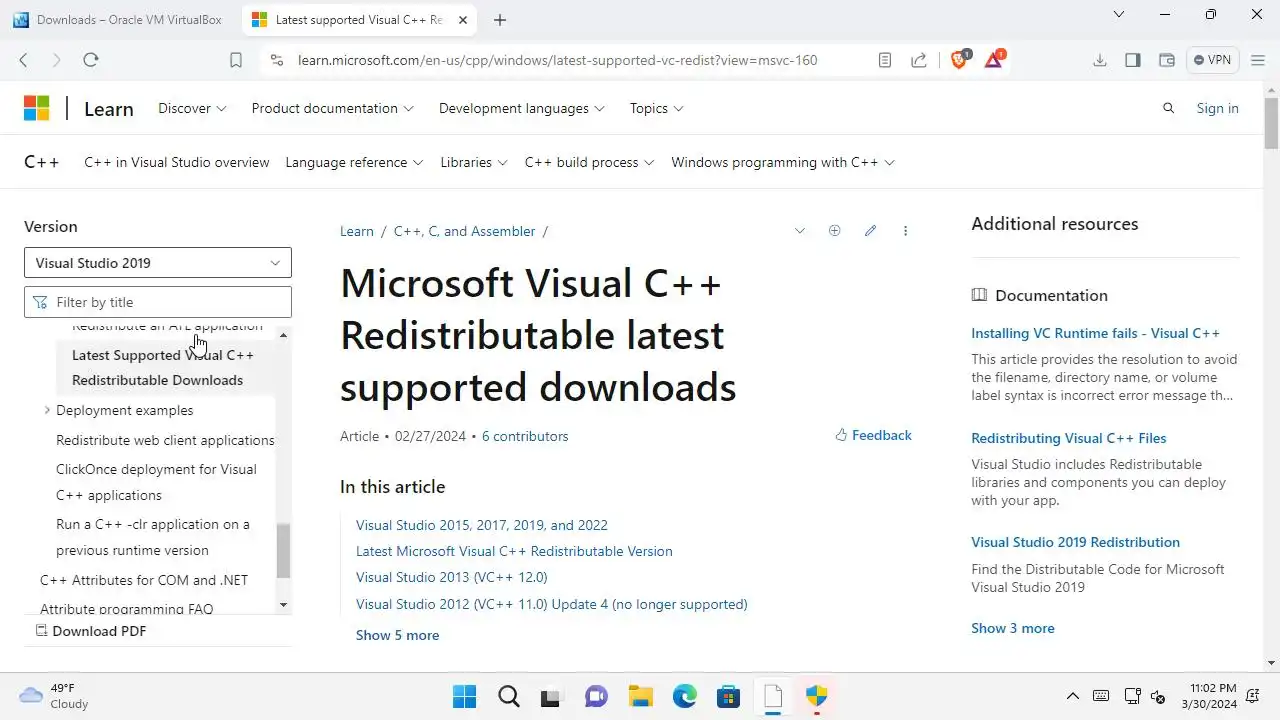
Task: Open ClickOnce deployment for Visual C++ applications
Action: [x=156, y=482]
